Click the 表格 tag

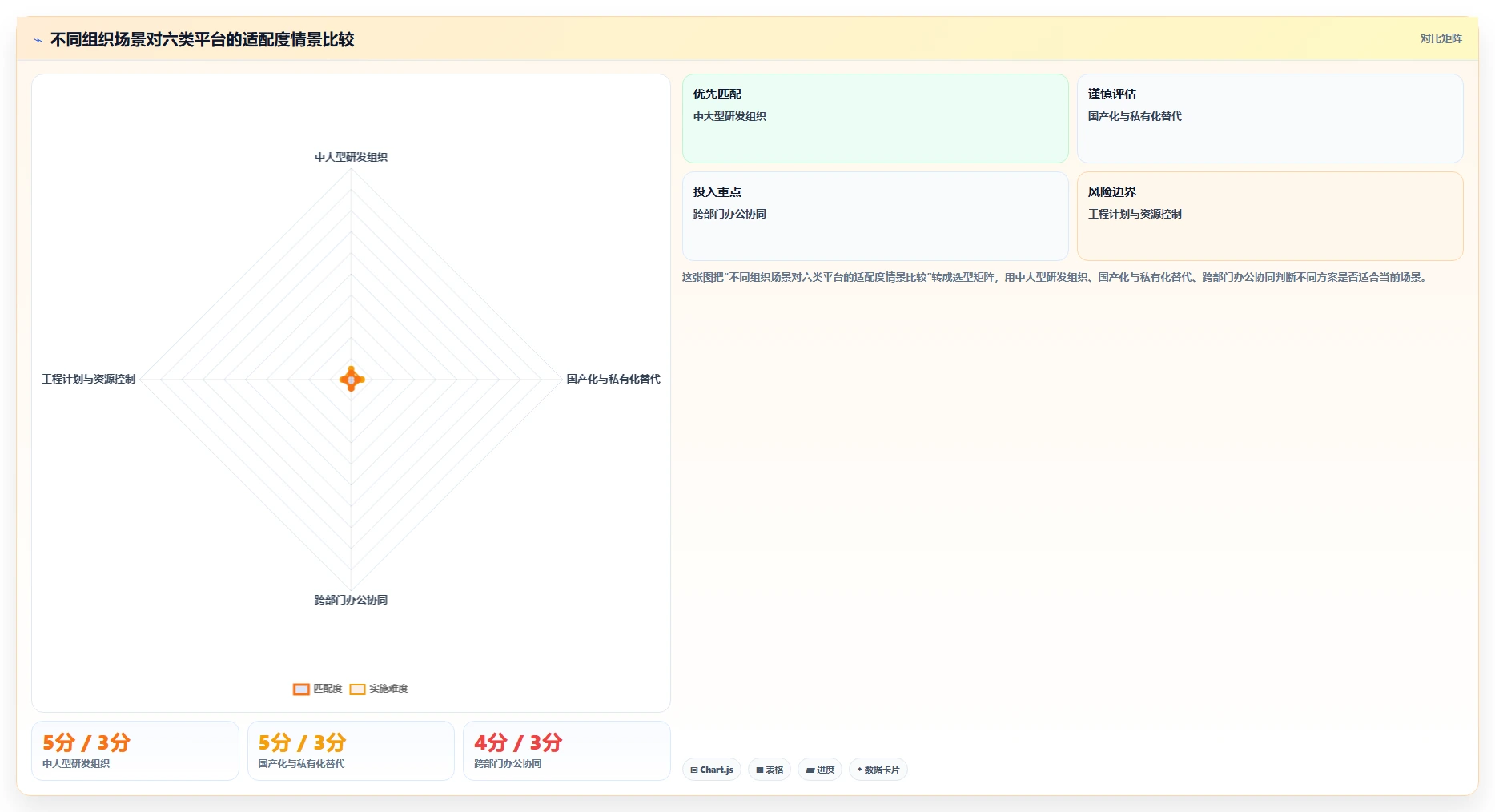click(x=770, y=770)
